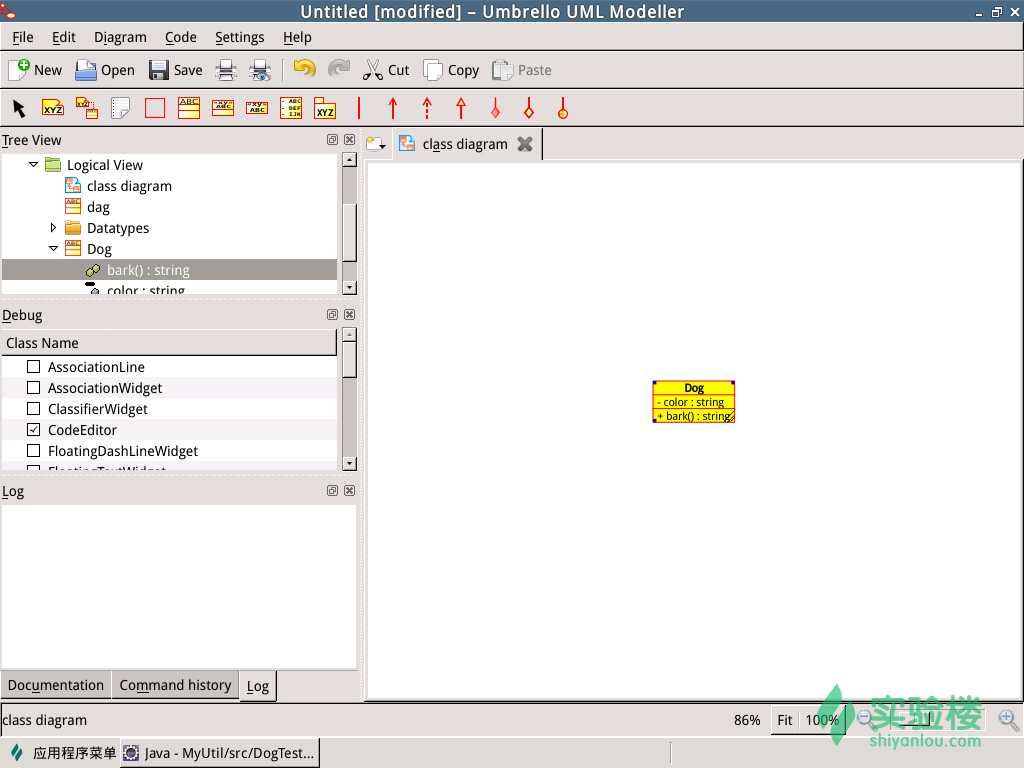Check the ClassifierWidget checkbox
The image size is (1024, 768).
(33, 408)
